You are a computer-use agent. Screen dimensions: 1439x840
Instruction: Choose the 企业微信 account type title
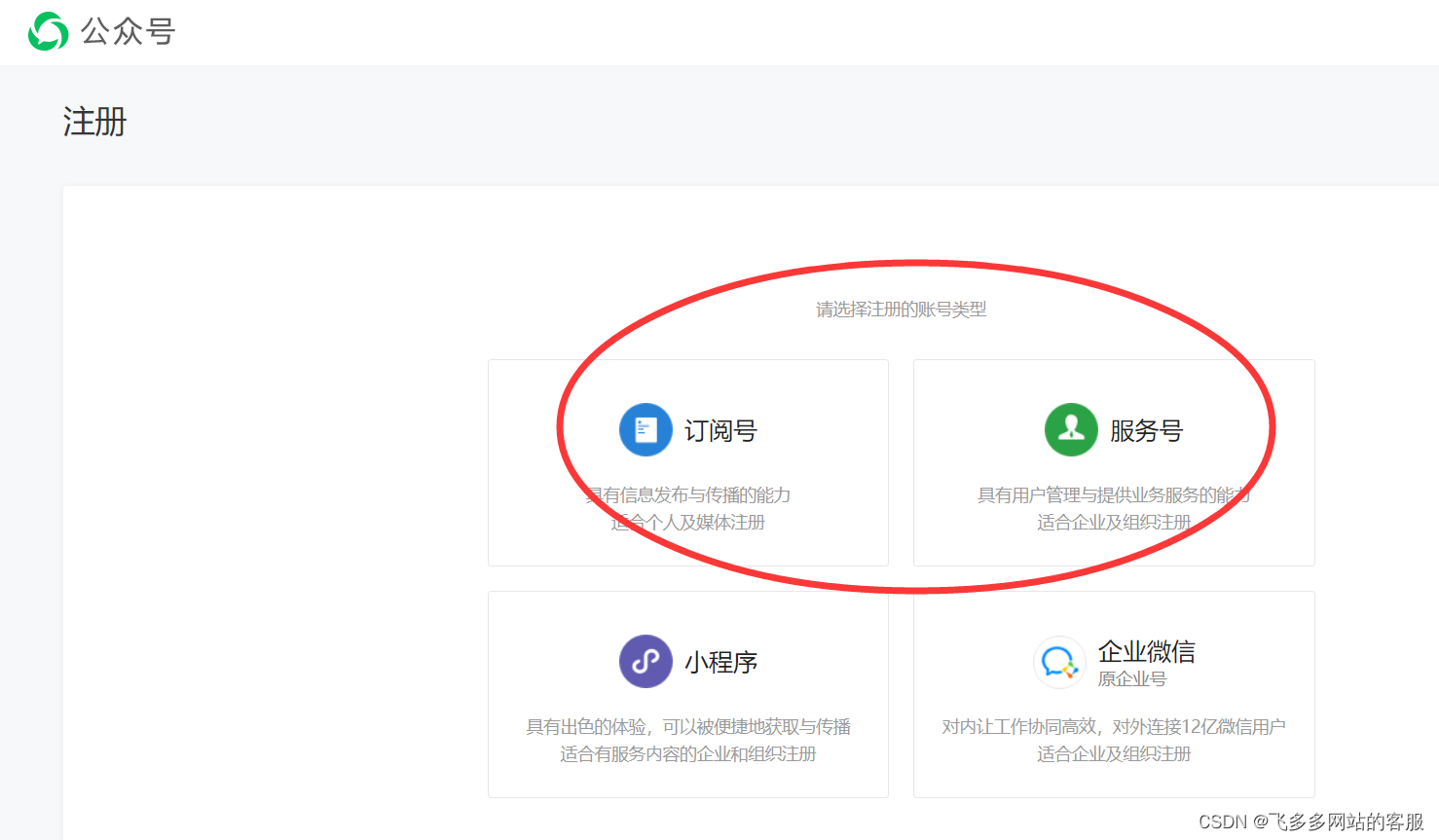click(x=1146, y=651)
